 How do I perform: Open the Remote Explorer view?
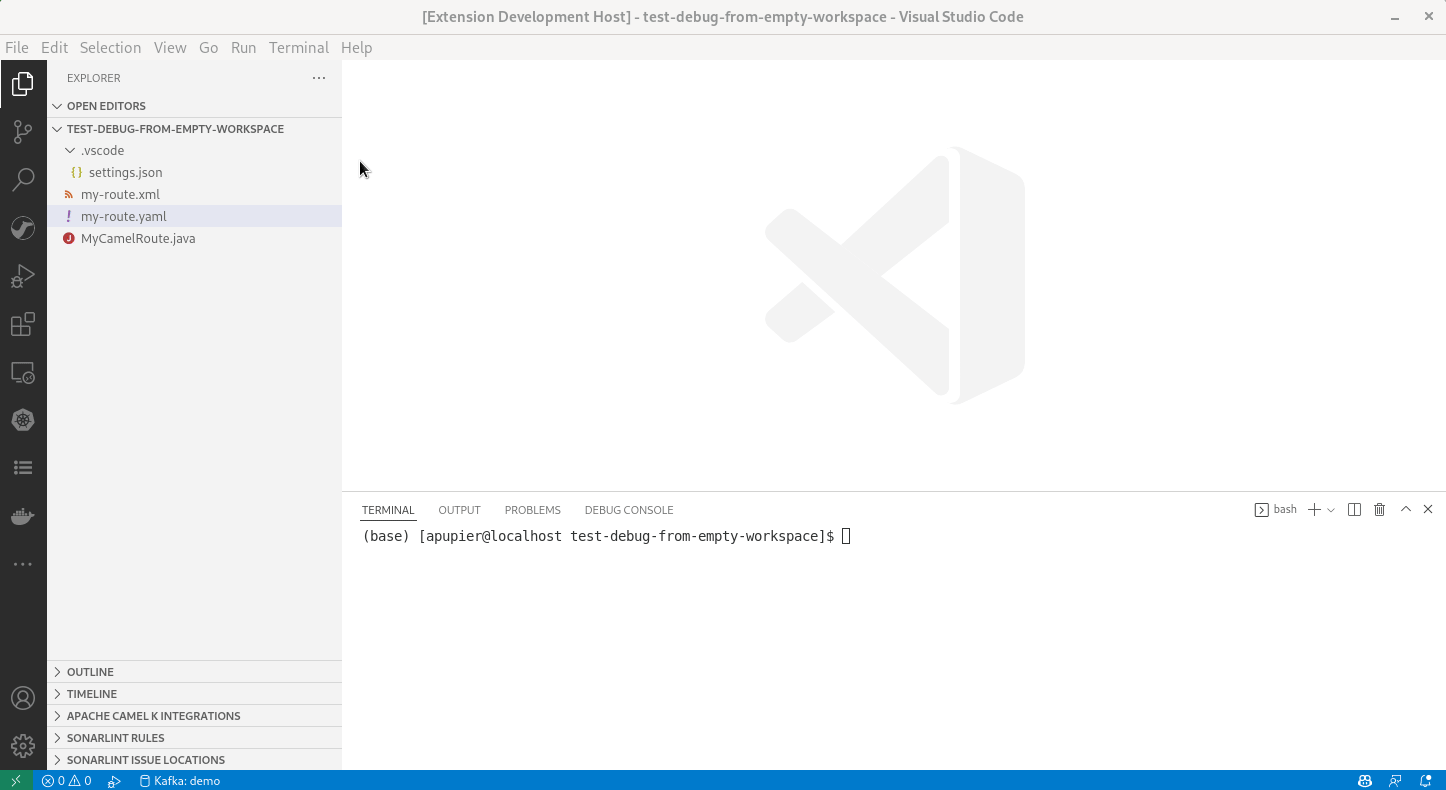pyautogui.click(x=23, y=371)
